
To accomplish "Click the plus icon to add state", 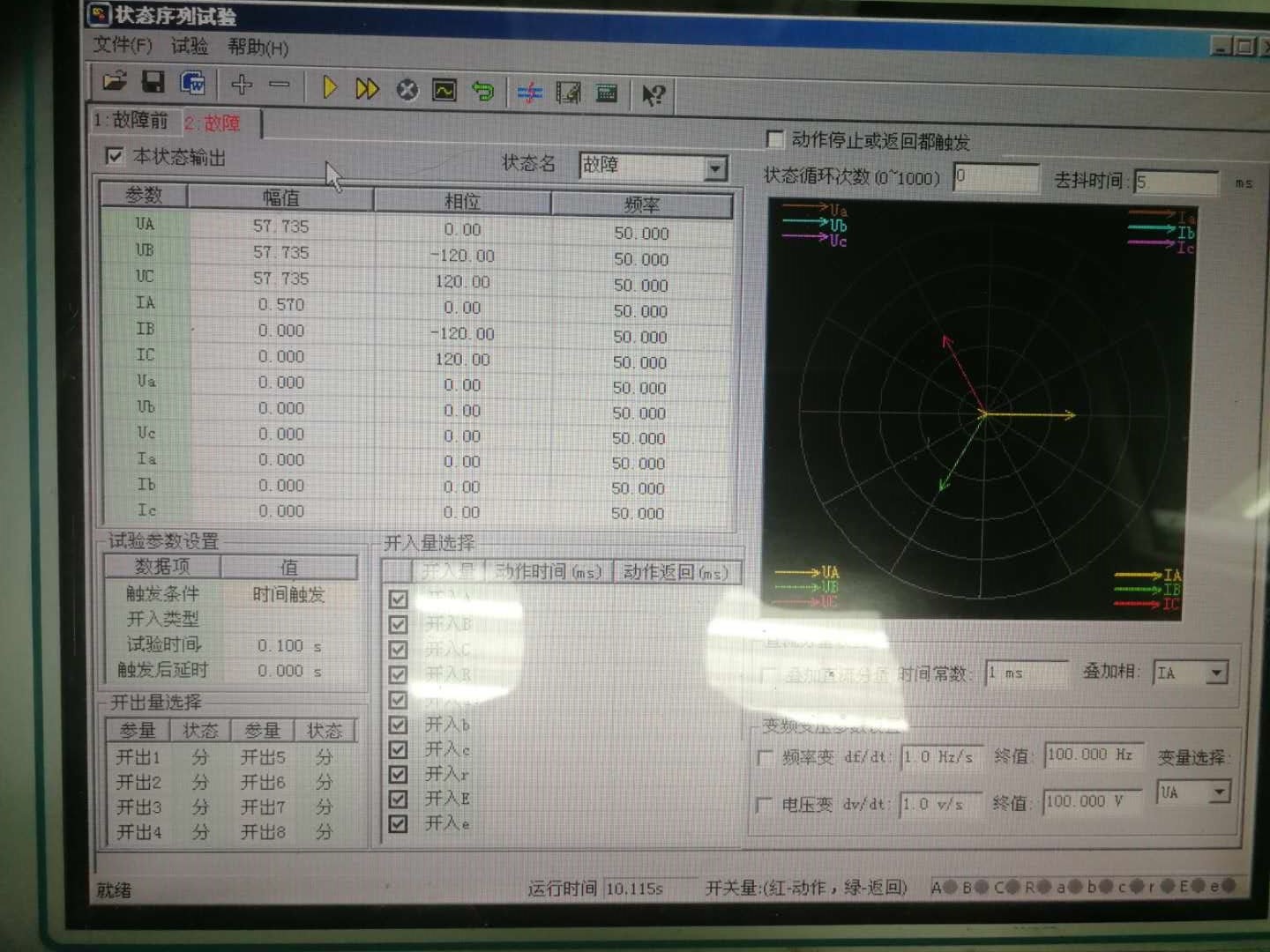I will [241, 85].
